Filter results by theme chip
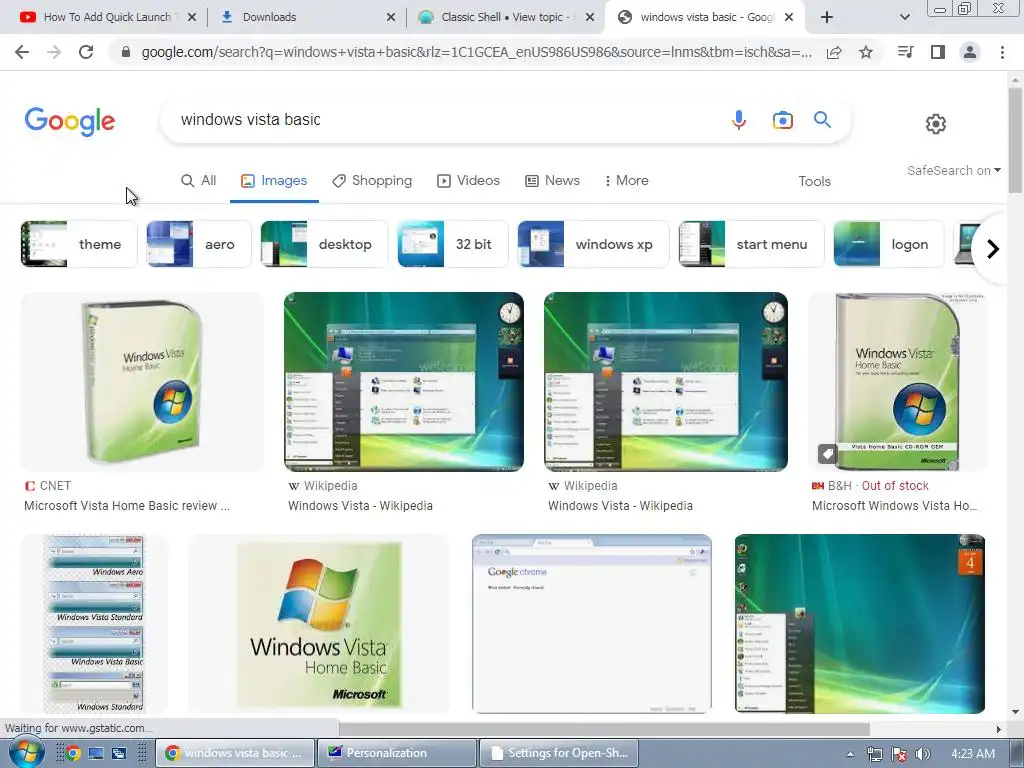 point(79,244)
